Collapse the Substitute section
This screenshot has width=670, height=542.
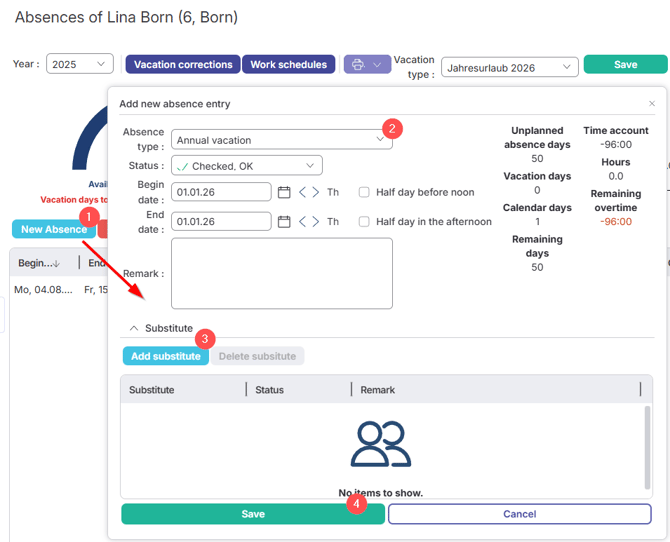click(x=134, y=328)
